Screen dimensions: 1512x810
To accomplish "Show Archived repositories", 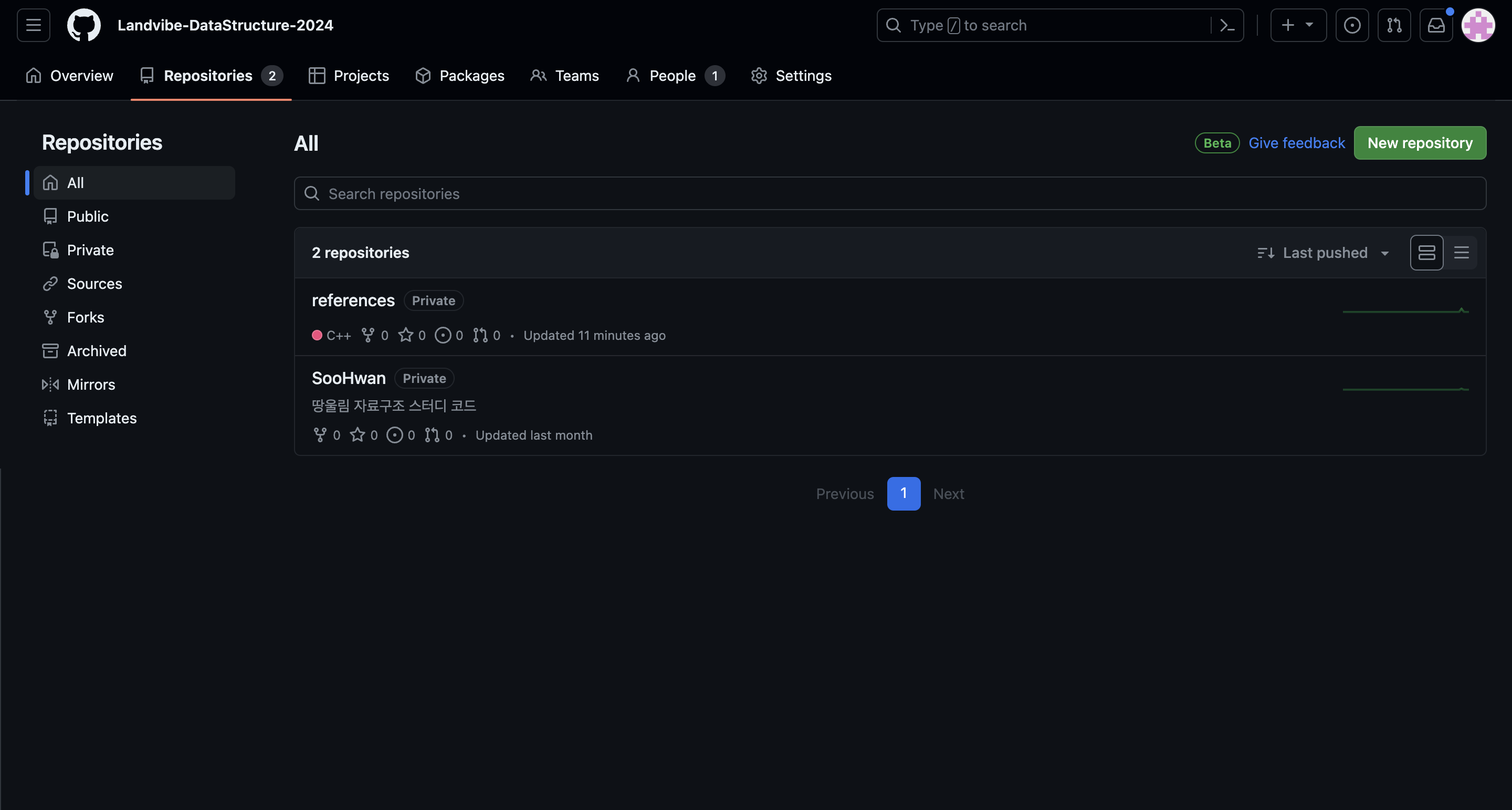I will 134,351.
